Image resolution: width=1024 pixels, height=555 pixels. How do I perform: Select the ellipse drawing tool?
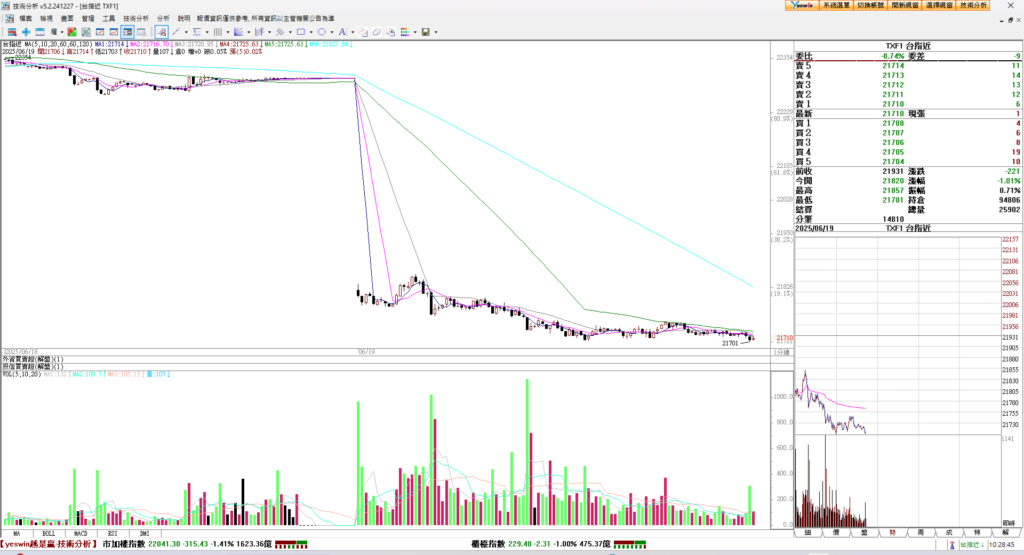(321, 32)
